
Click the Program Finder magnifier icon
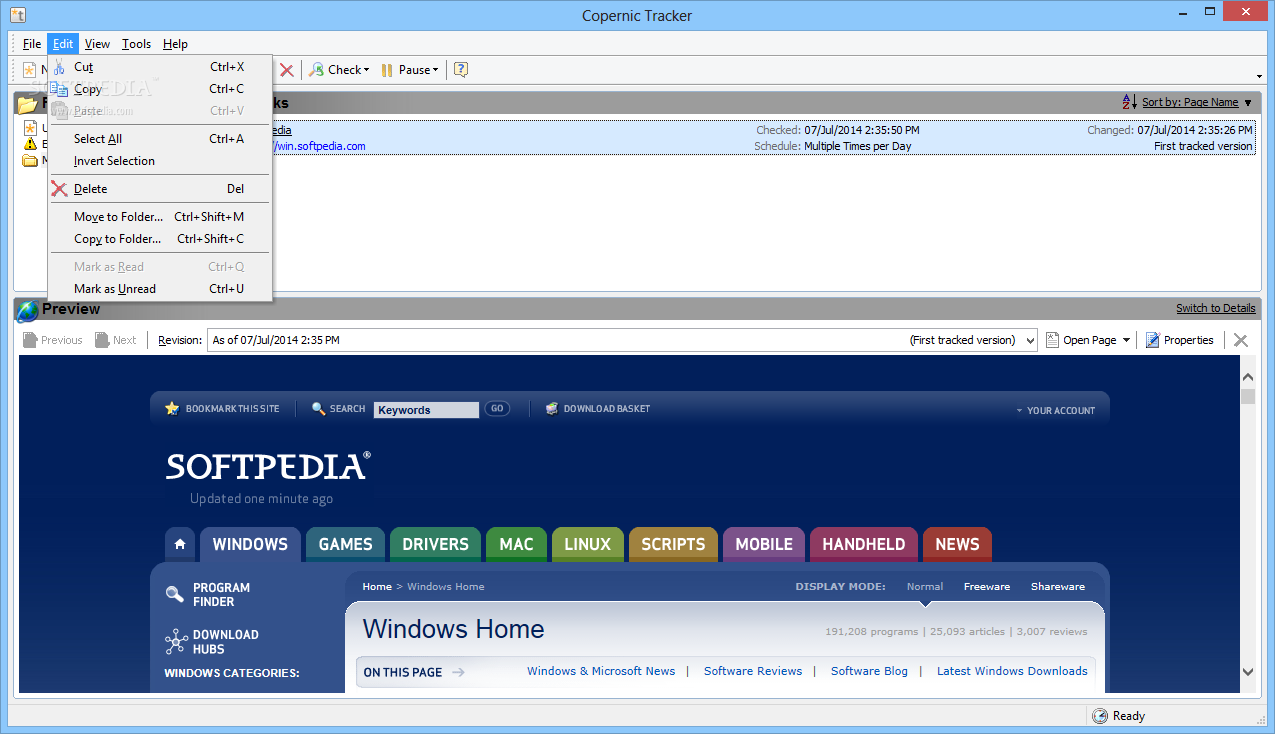coord(175,594)
